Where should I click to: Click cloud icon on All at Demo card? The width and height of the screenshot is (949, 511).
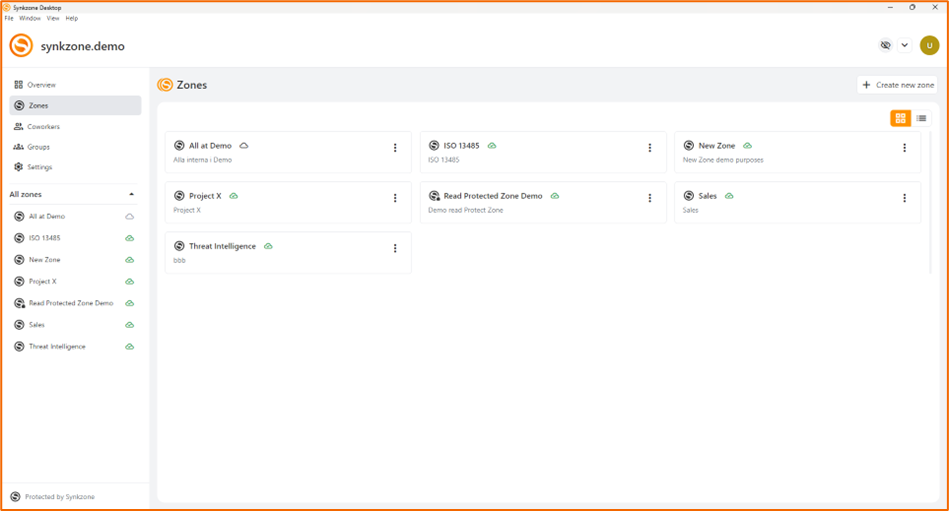244,146
